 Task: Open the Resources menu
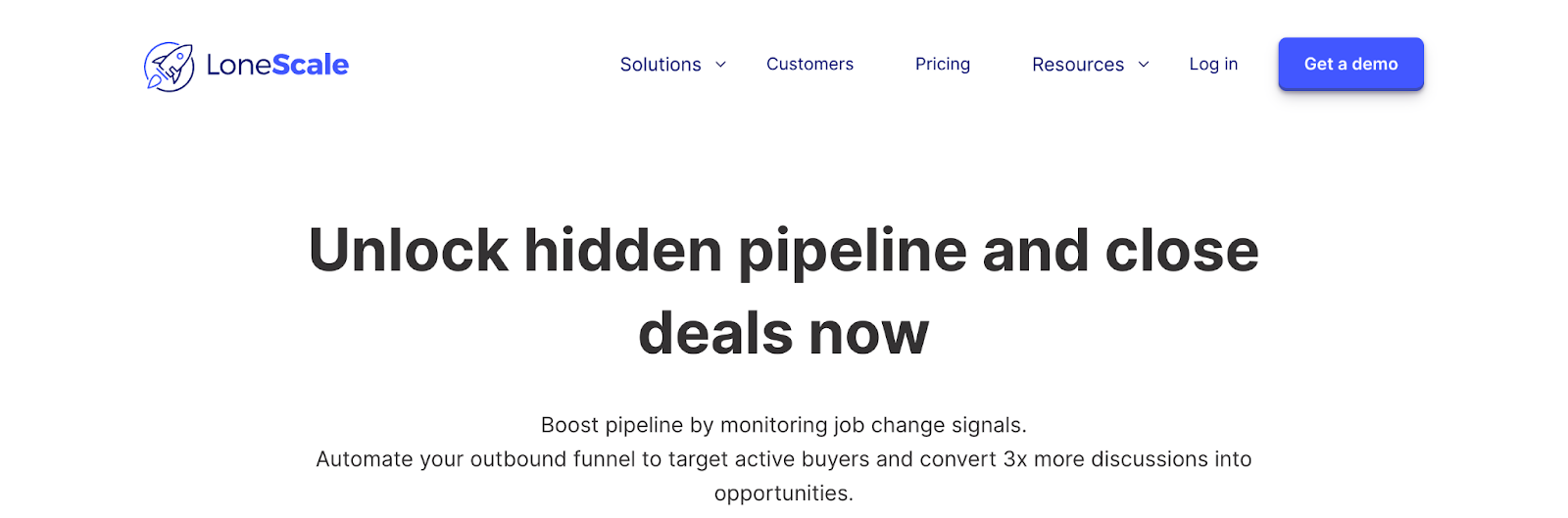pos(1078,65)
